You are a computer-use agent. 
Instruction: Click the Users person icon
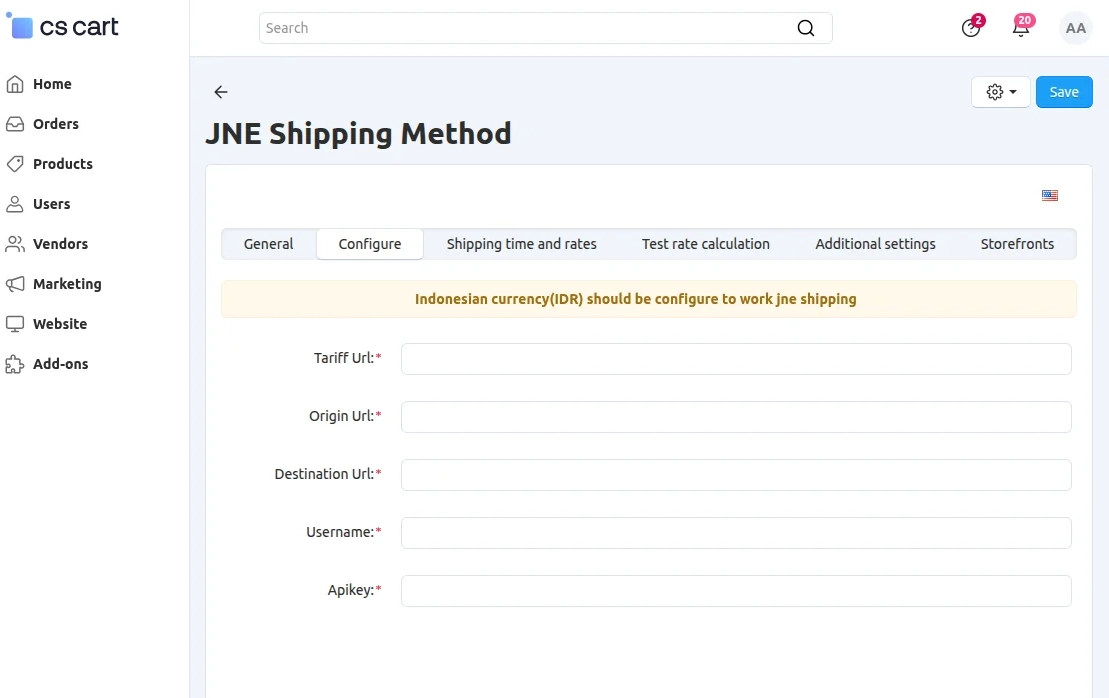[x=15, y=204]
